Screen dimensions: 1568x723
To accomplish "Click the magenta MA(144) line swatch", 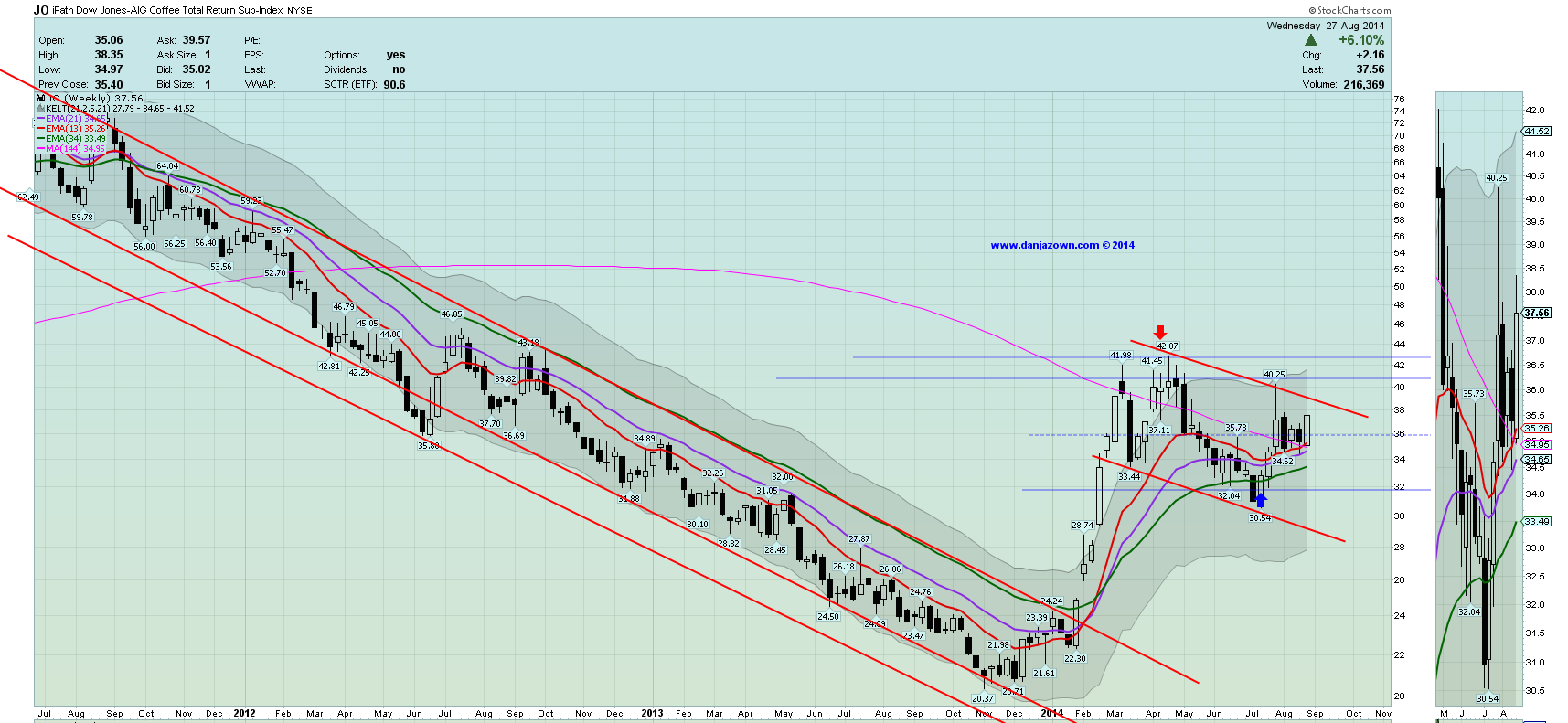I will point(41,149).
